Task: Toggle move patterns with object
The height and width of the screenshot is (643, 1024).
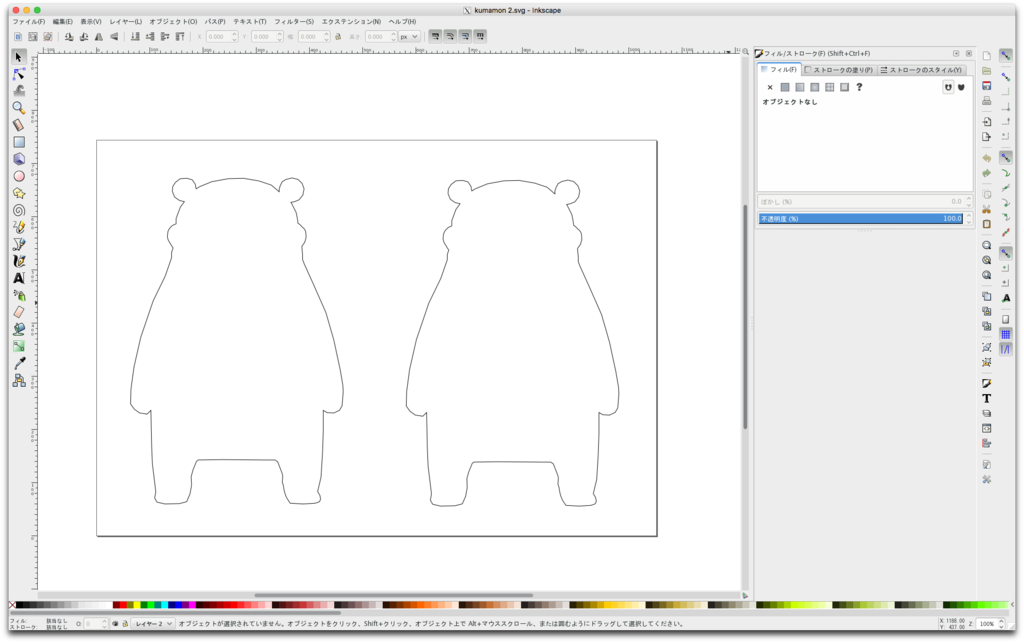Action: (x=480, y=37)
